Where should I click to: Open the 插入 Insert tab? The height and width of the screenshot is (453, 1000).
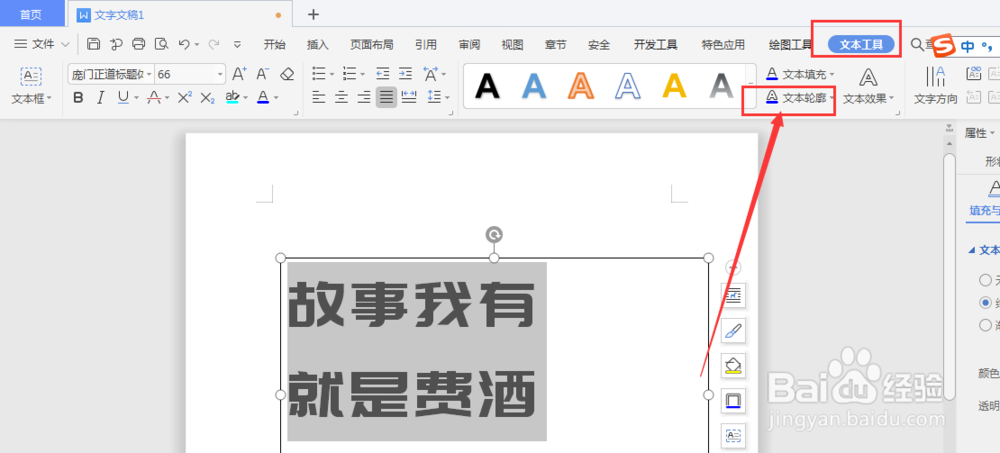point(318,44)
